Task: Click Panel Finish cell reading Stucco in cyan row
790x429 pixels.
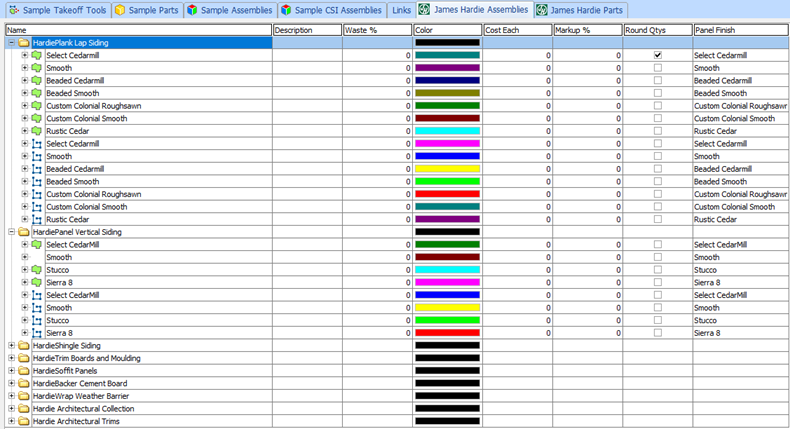Action: [x=741, y=270]
